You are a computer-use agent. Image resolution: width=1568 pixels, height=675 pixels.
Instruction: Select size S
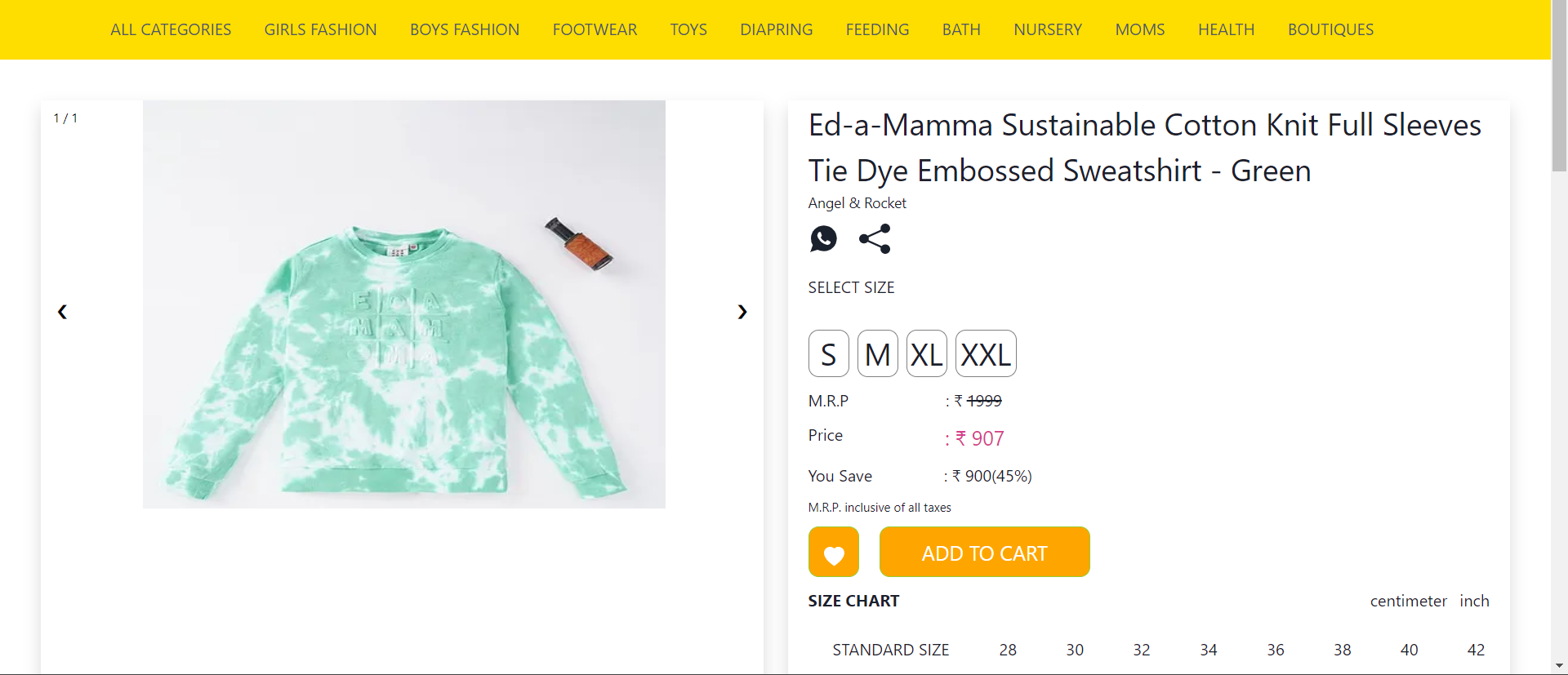tap(828, 354)
